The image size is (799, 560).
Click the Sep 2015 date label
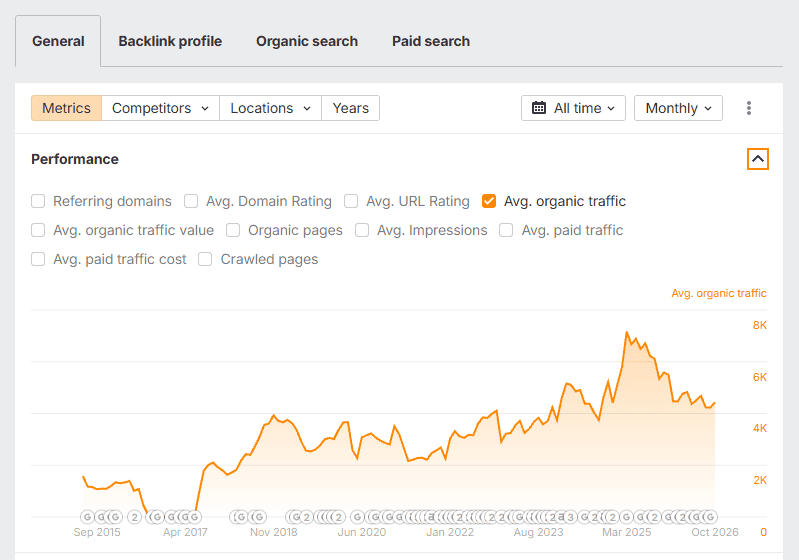click(x=97, y=532)
